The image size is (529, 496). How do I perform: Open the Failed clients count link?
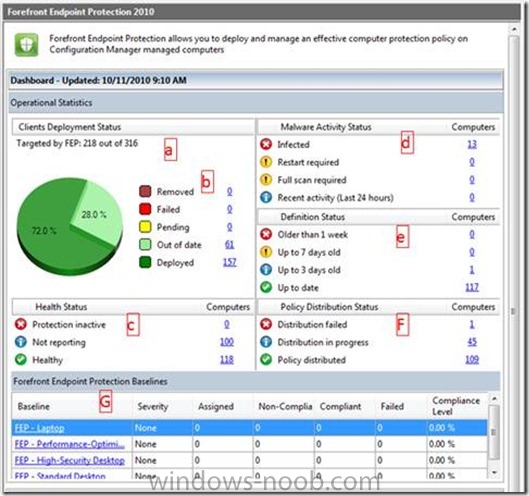229,209
